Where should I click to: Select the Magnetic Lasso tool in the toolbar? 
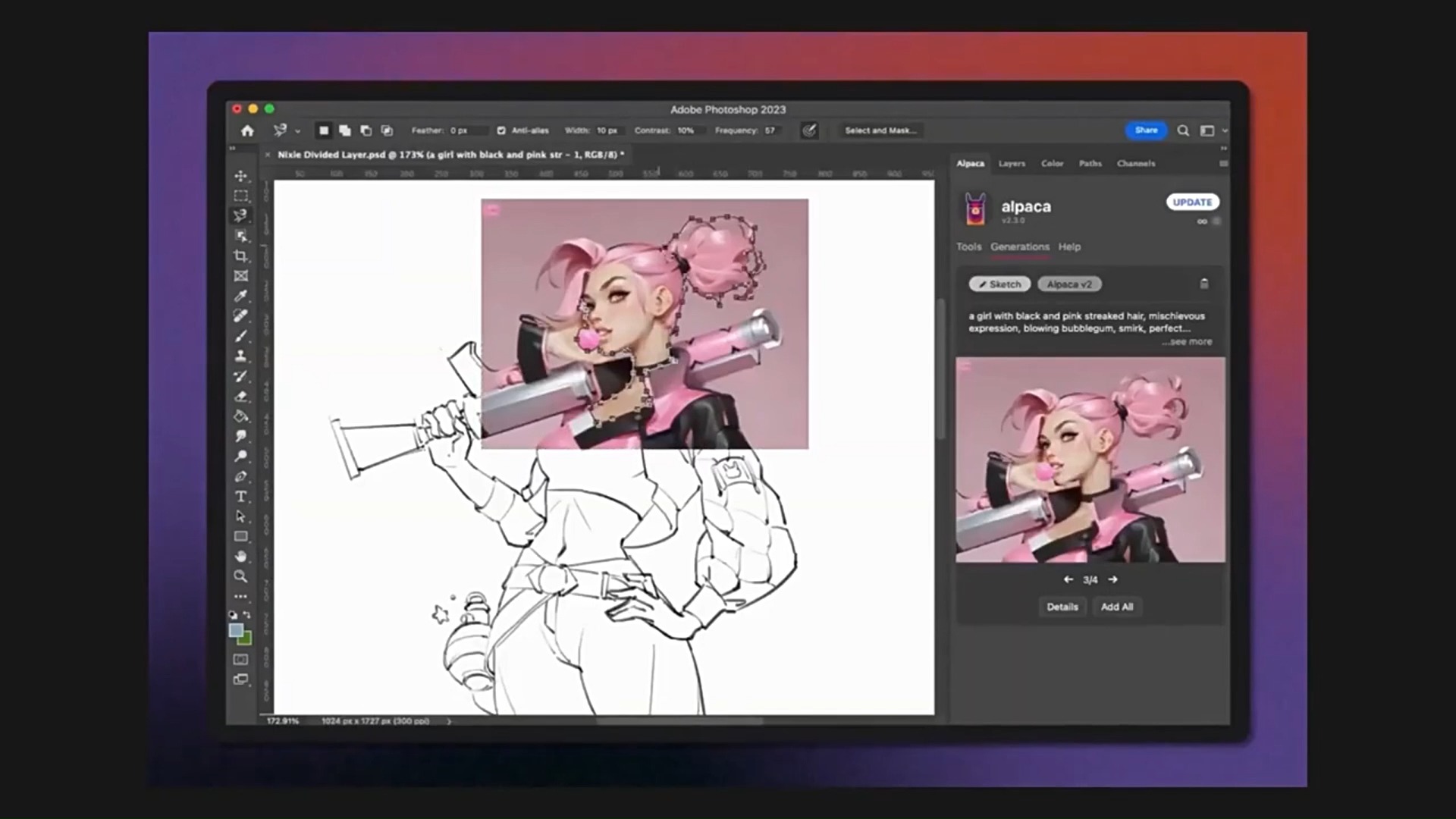click(241, 216)
